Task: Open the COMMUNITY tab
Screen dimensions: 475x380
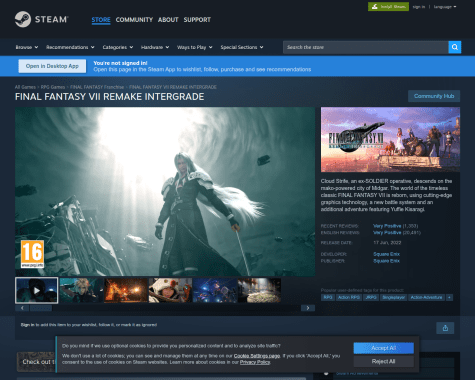Action: [x=134, y=20]
